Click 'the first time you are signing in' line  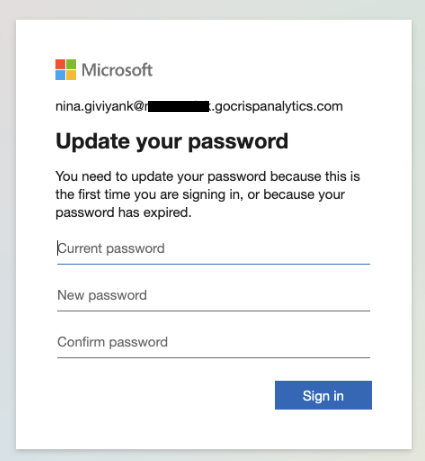point(200,194)
